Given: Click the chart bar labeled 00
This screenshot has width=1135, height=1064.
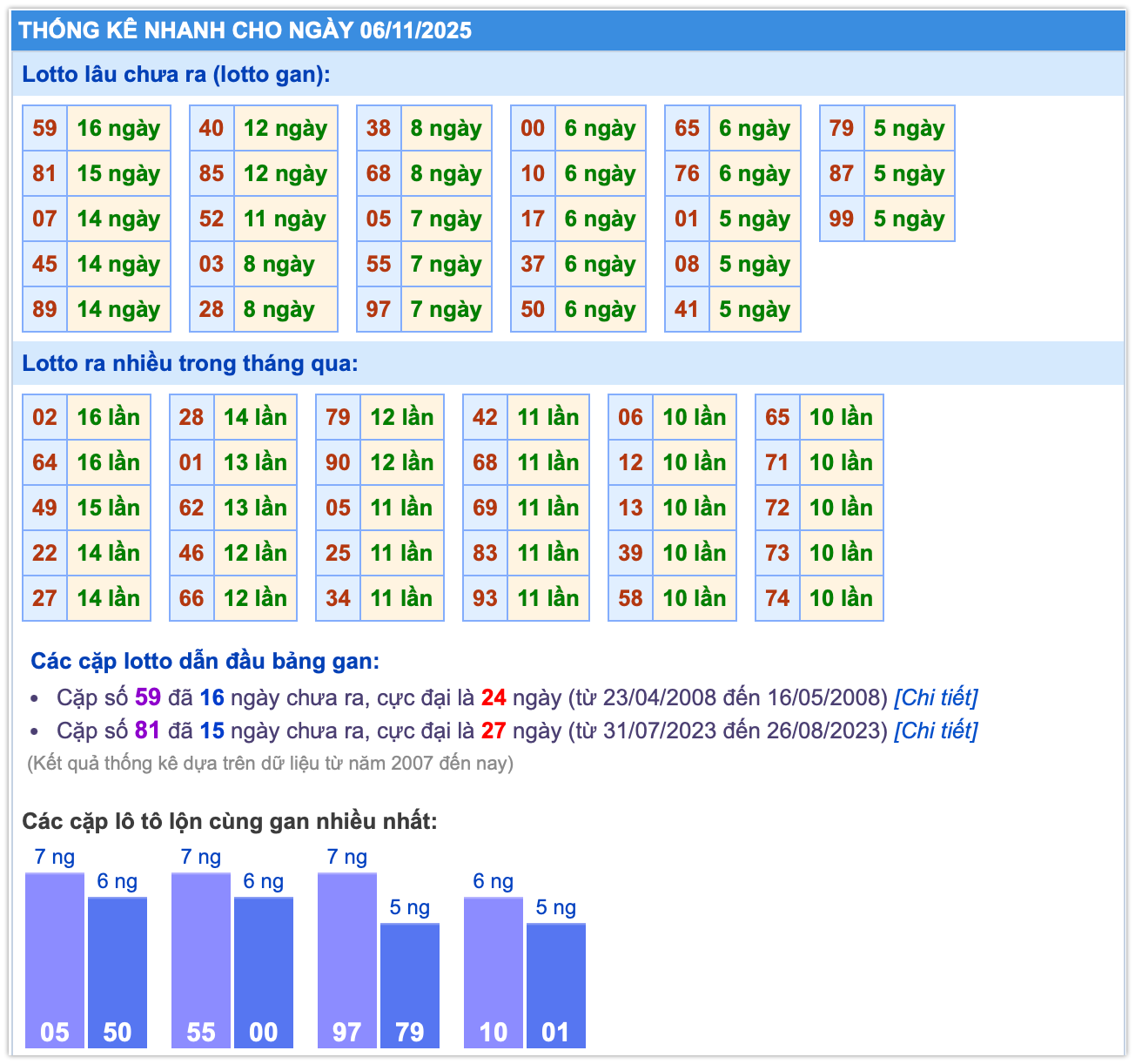Looking at the screenshot, I should [x=264, y=972].
